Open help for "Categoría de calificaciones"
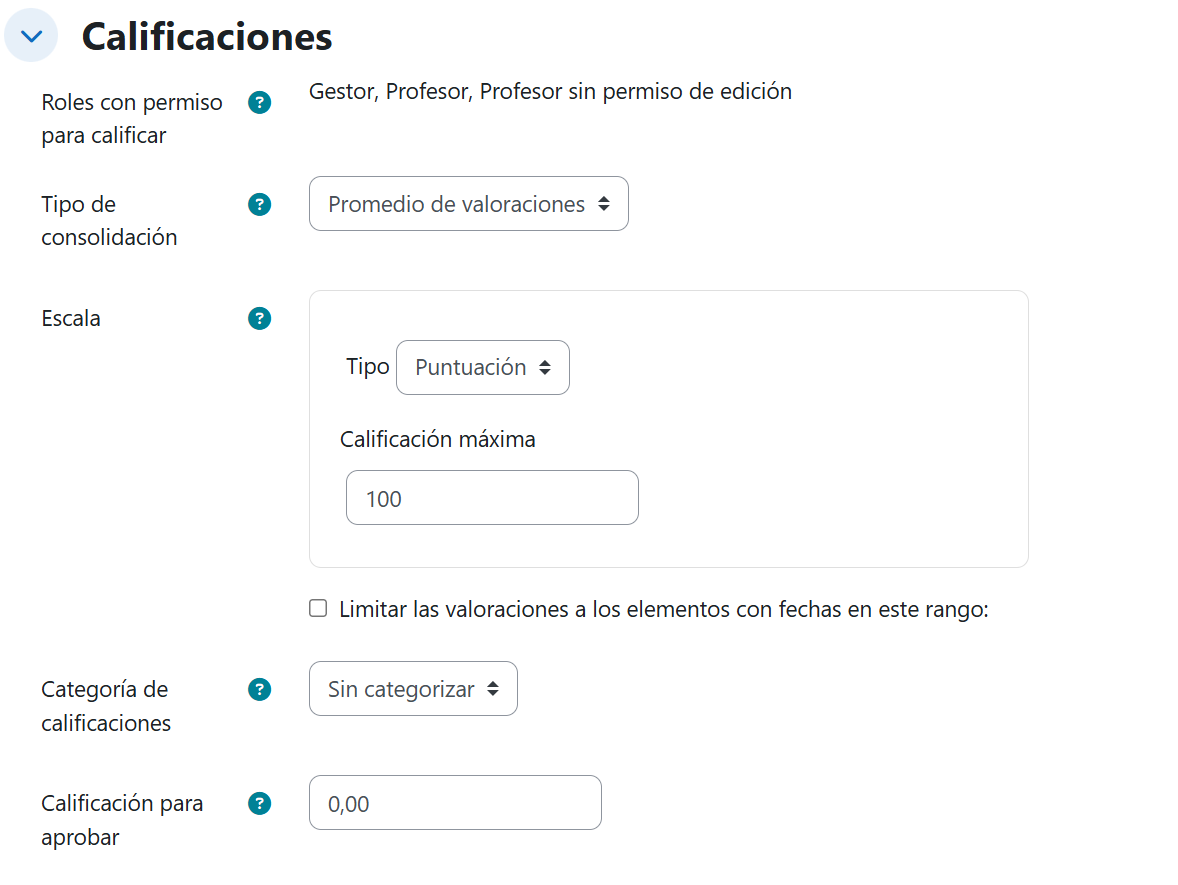 point(259,689)
